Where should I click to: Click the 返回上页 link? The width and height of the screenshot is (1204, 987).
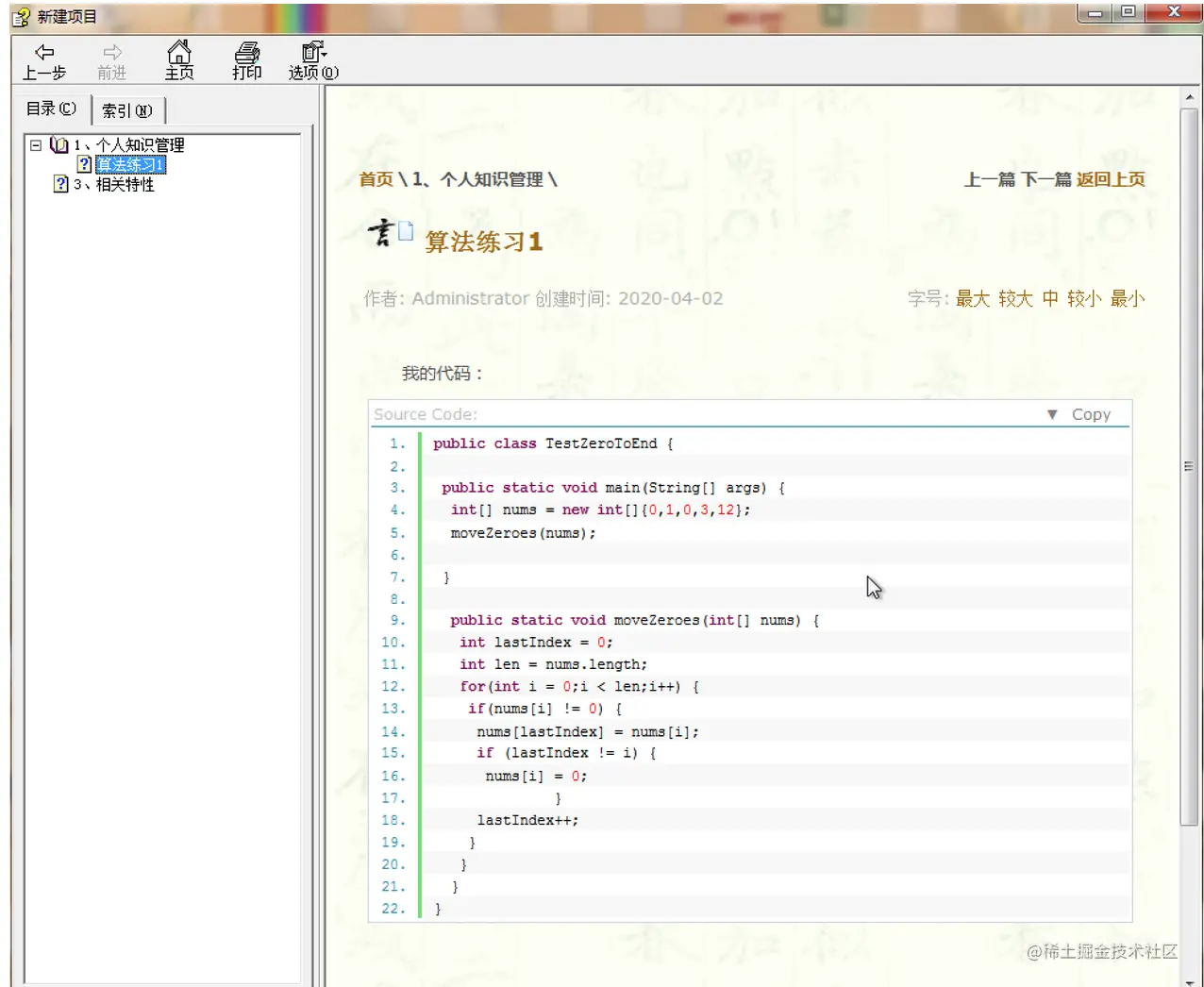click(x=1112, y=179)
